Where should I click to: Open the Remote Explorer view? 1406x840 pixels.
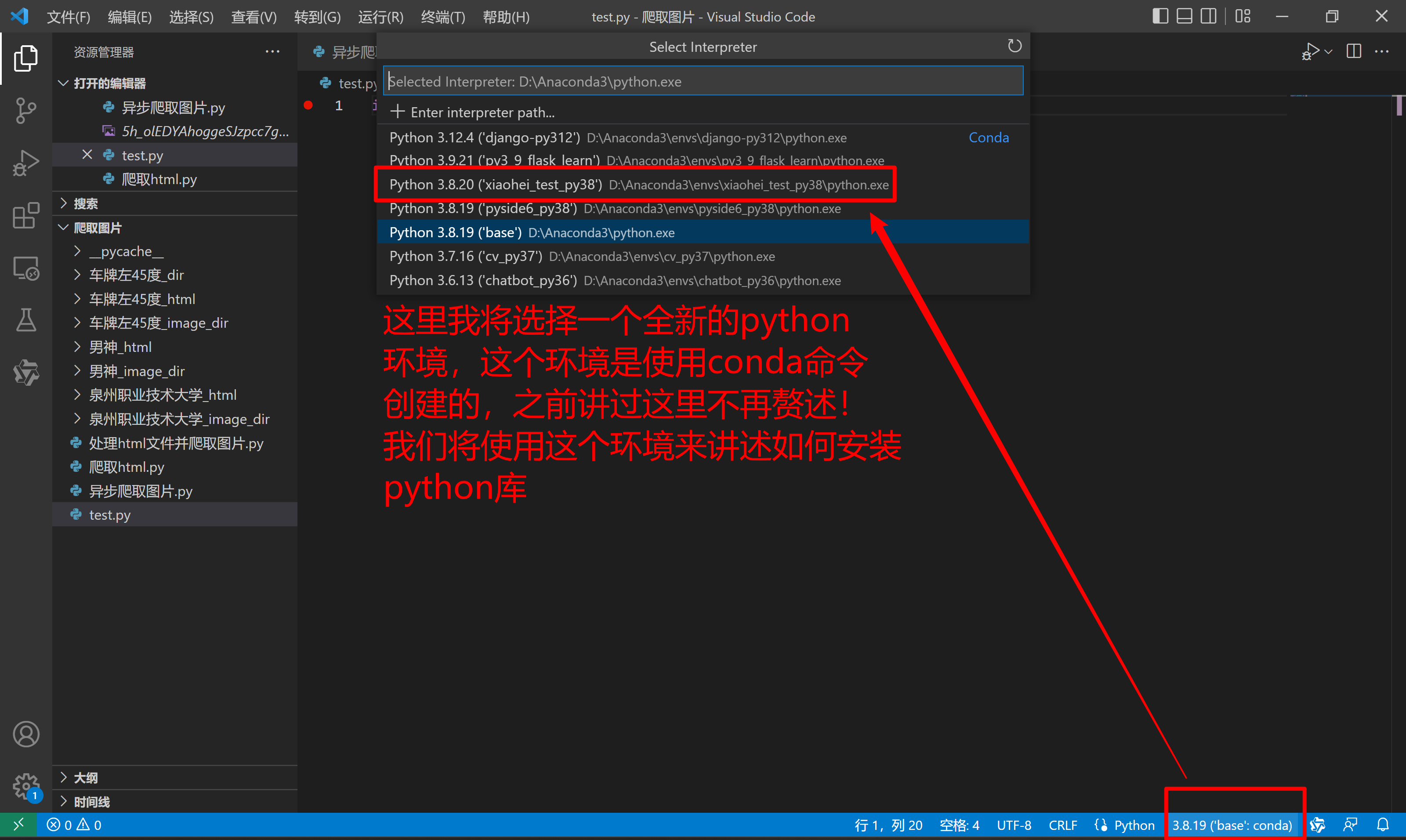click(25, 268)
